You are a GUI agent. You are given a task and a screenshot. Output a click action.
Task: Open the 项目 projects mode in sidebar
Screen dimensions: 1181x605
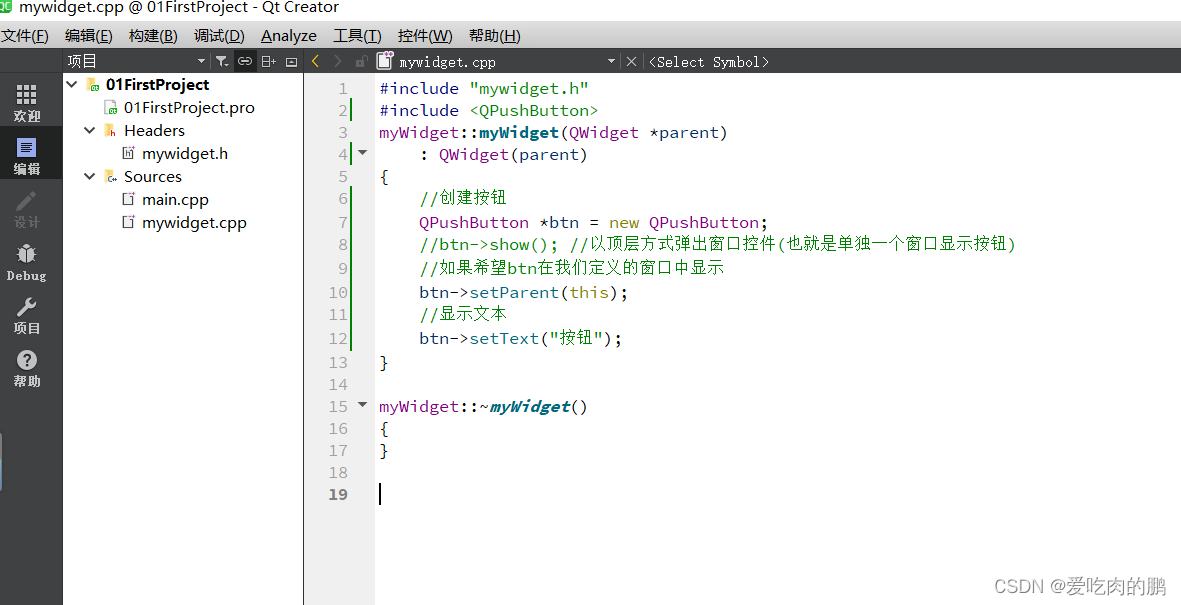[x=26, y=316]
